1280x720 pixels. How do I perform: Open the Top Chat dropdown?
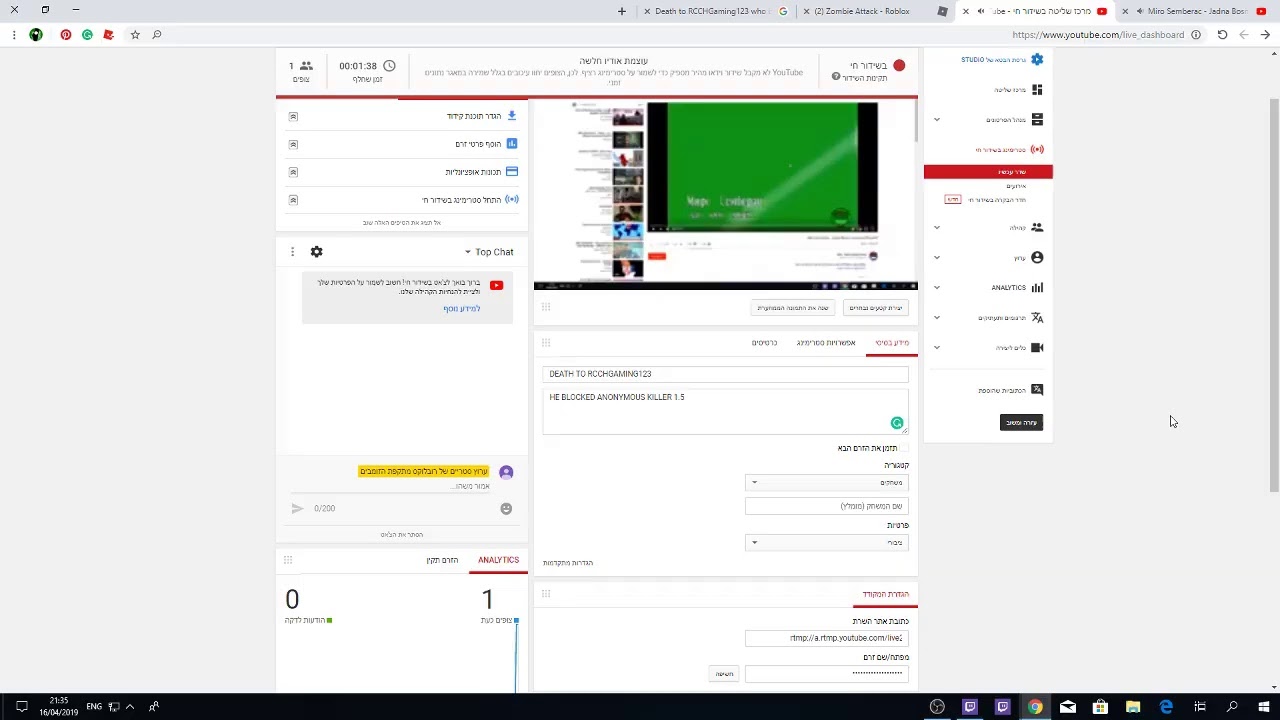click(488, 252)
